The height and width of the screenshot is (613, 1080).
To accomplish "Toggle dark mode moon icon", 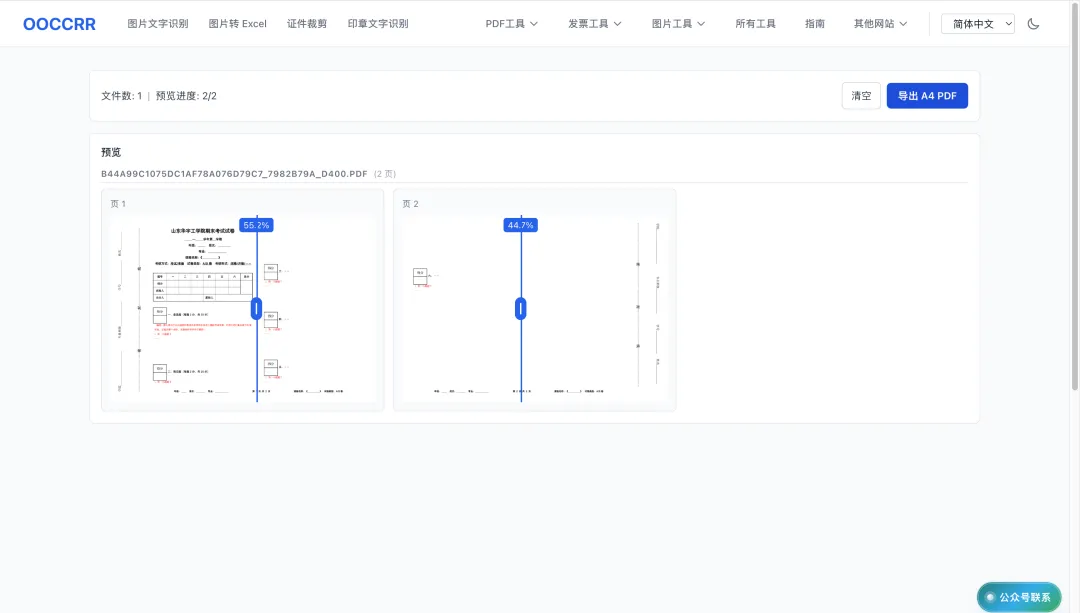I will pyautogui.click(x=1033, y=24).
